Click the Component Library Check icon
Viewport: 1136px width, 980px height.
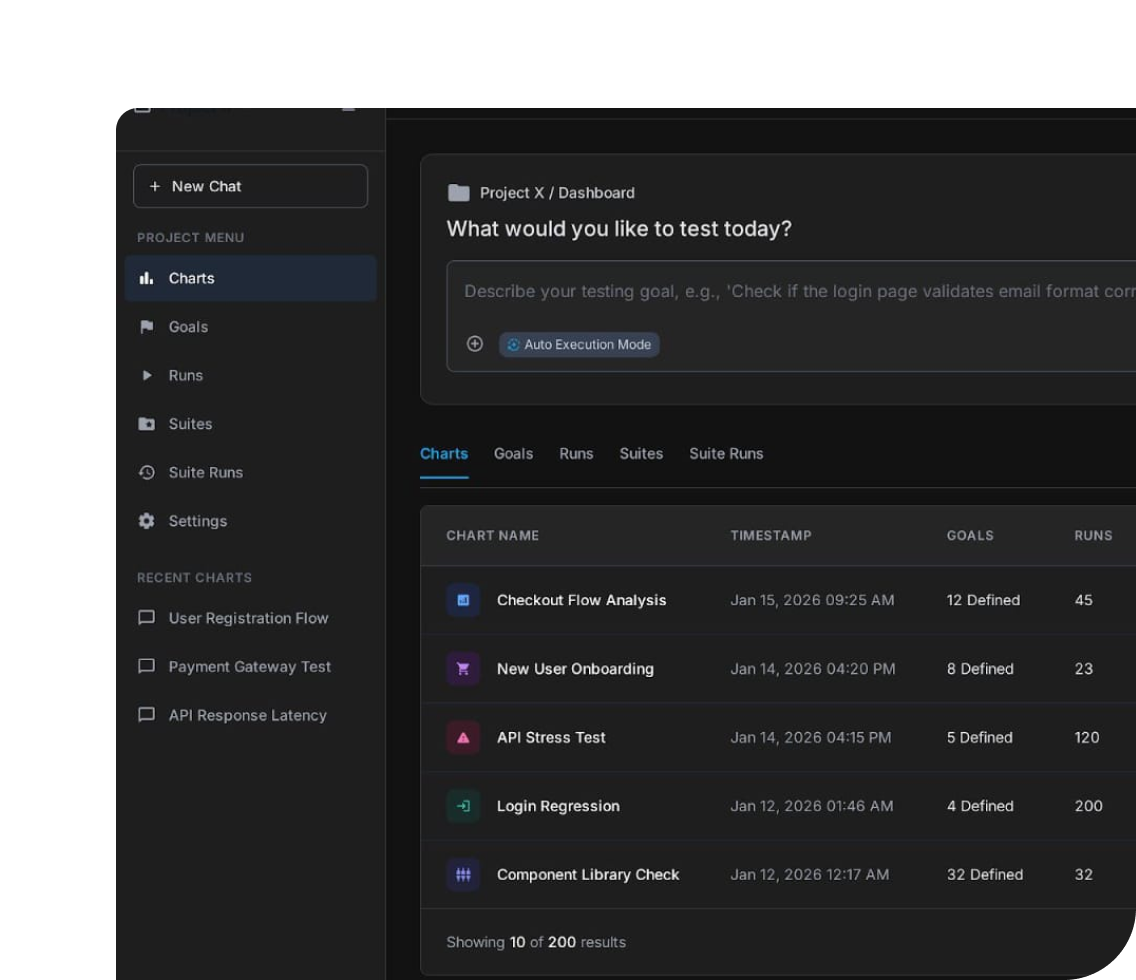click(463, 875)
